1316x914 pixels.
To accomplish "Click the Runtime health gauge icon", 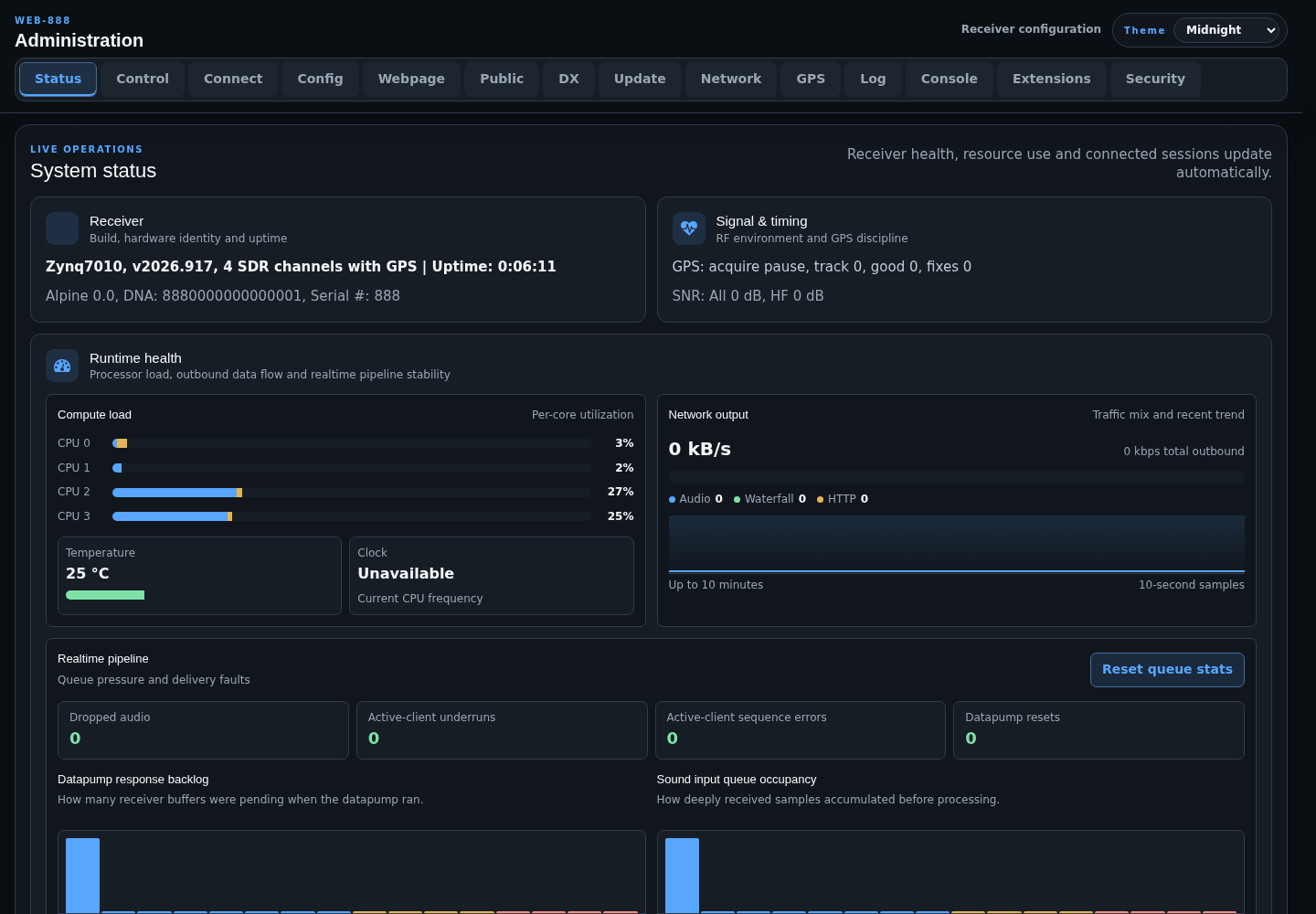I will (62, 366).
